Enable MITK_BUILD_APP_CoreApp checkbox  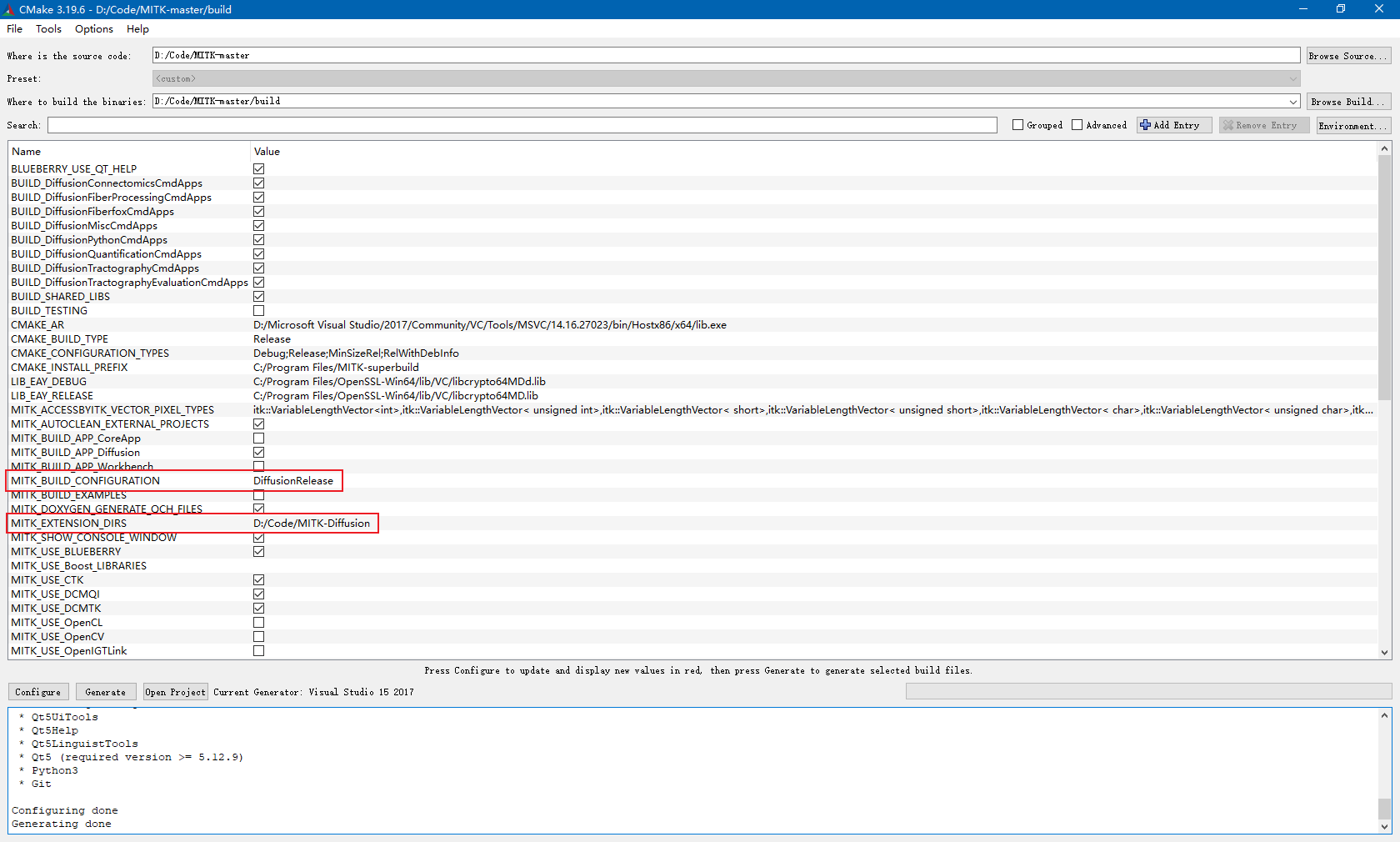(259, 439)
